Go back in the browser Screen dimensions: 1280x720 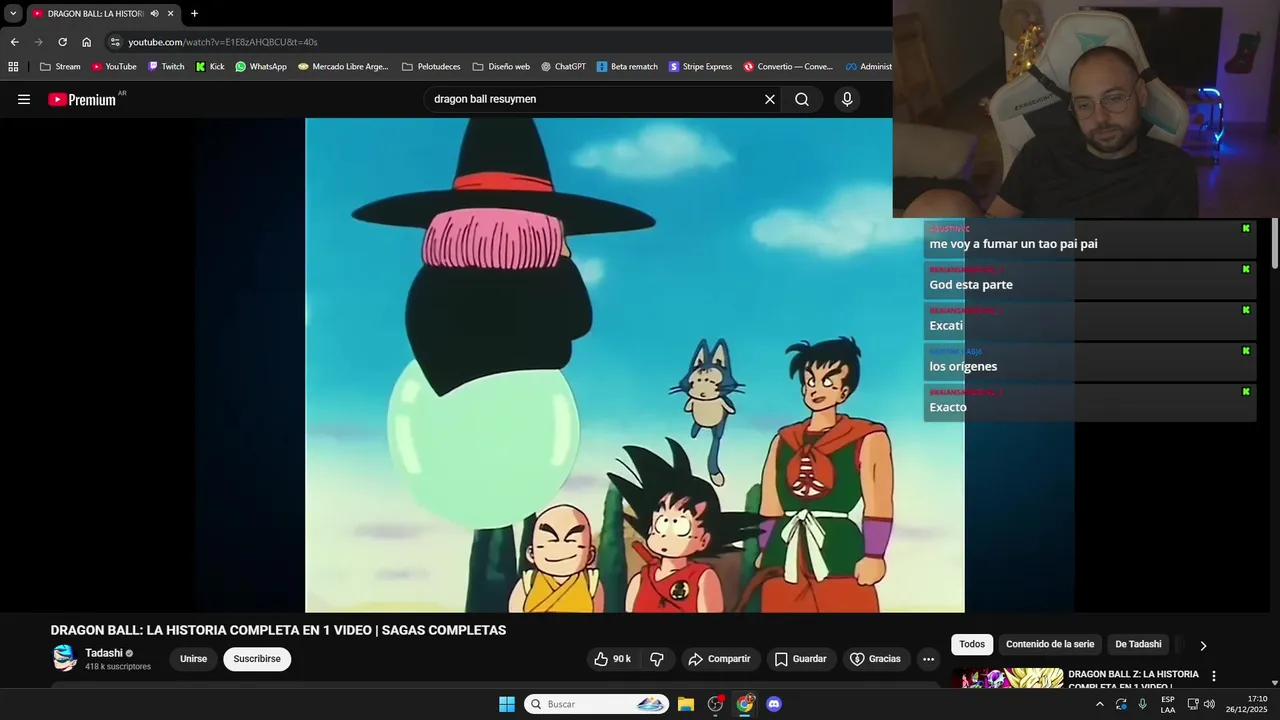click(14, 42)
